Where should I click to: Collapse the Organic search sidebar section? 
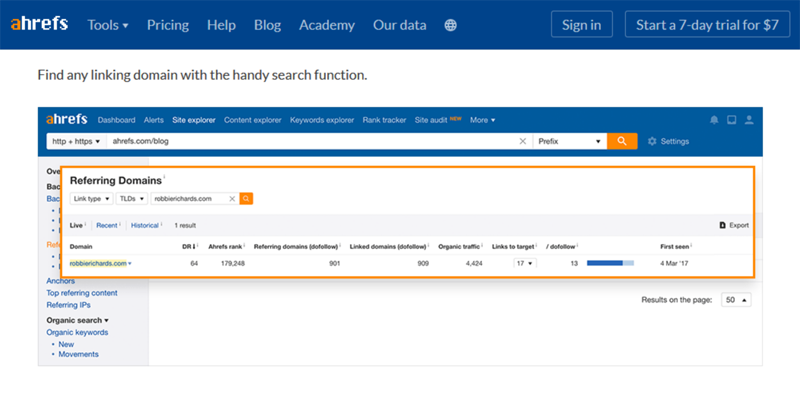(78, 320)
